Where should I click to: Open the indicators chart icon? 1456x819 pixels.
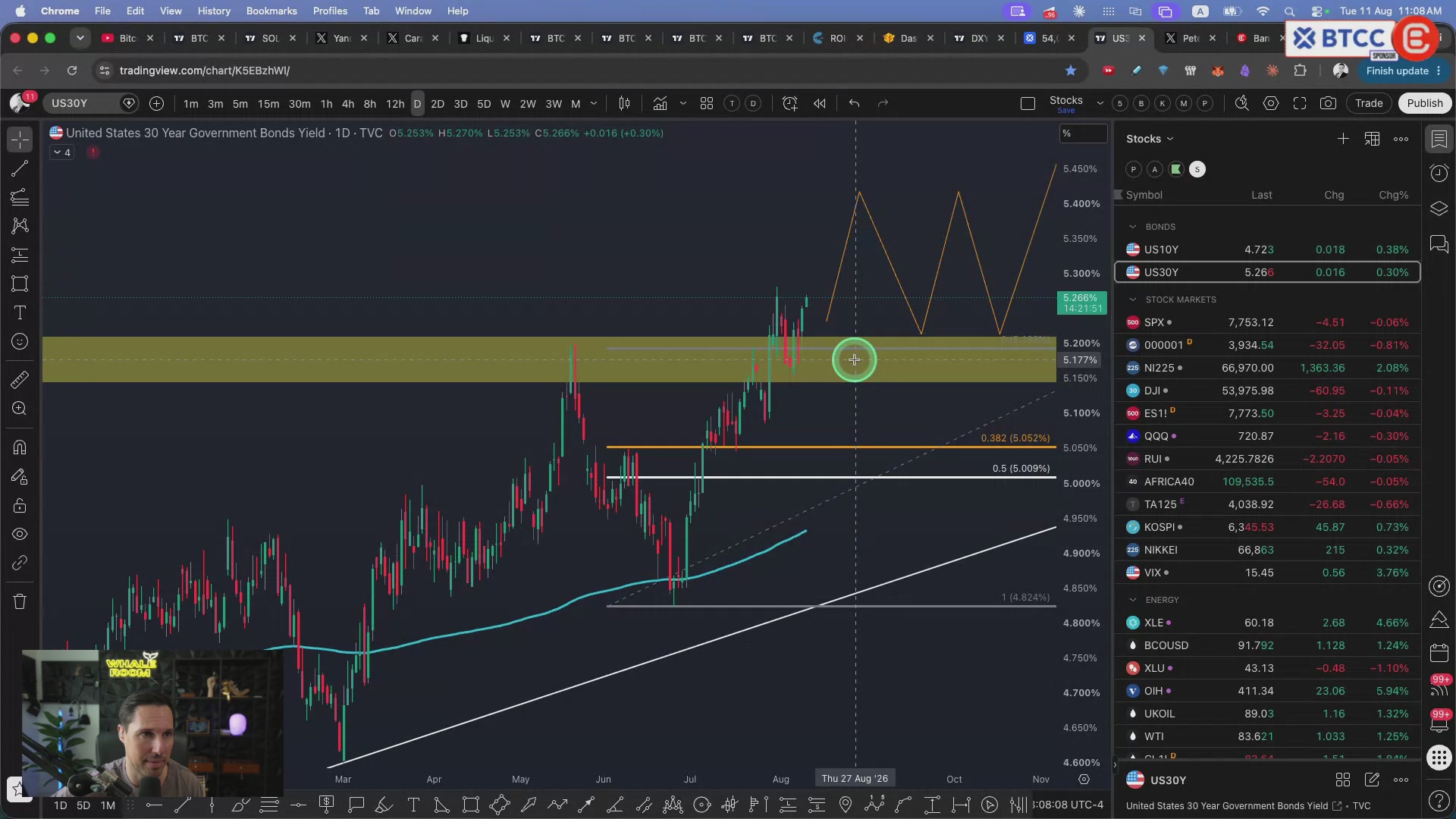click(660, 103)
